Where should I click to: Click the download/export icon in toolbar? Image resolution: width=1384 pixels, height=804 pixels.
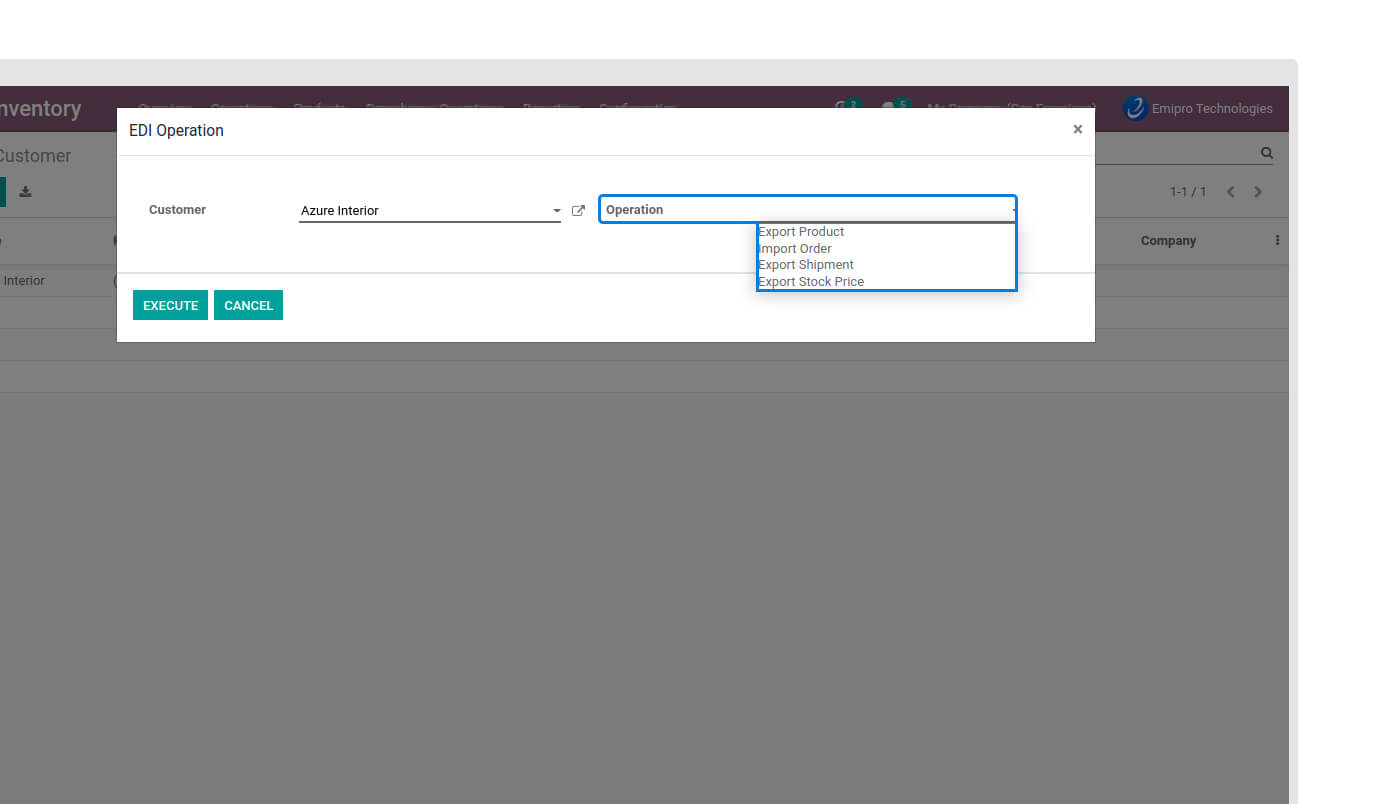(26, 192)
